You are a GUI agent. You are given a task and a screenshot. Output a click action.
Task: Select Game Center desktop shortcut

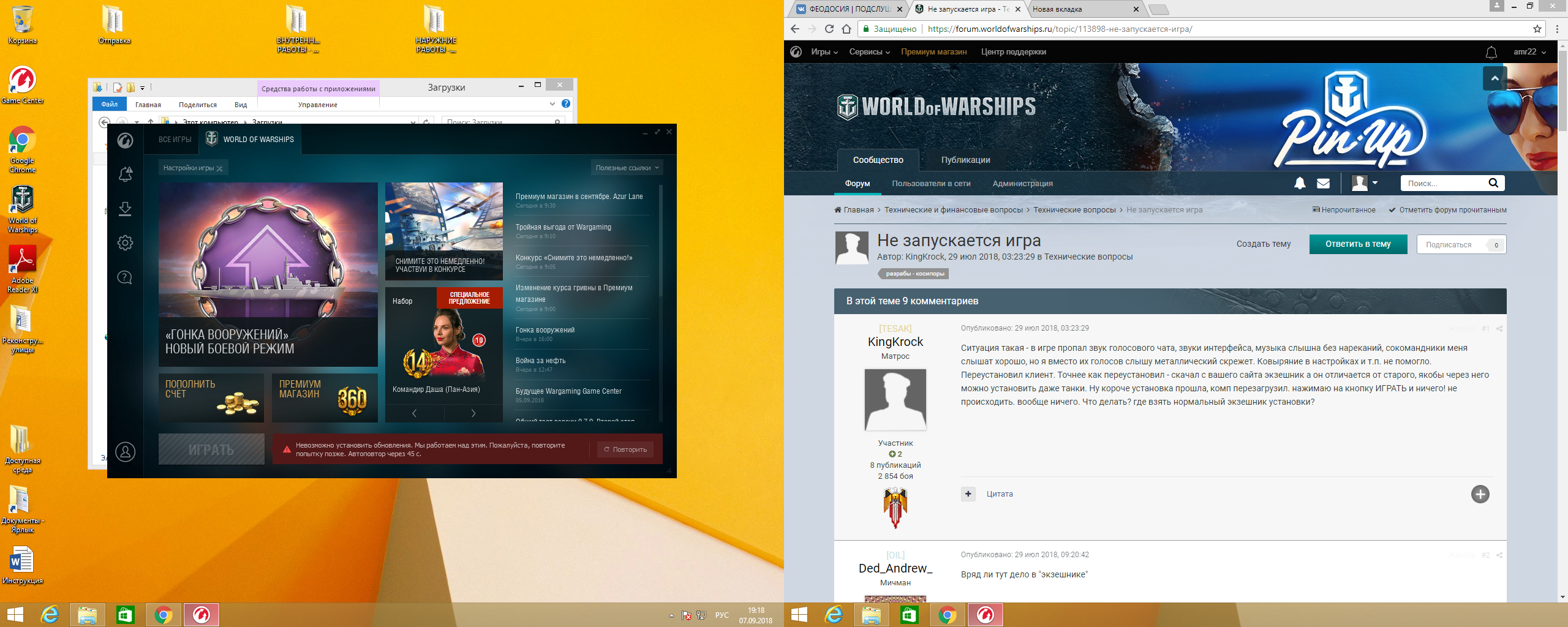[x=23, y=85]
